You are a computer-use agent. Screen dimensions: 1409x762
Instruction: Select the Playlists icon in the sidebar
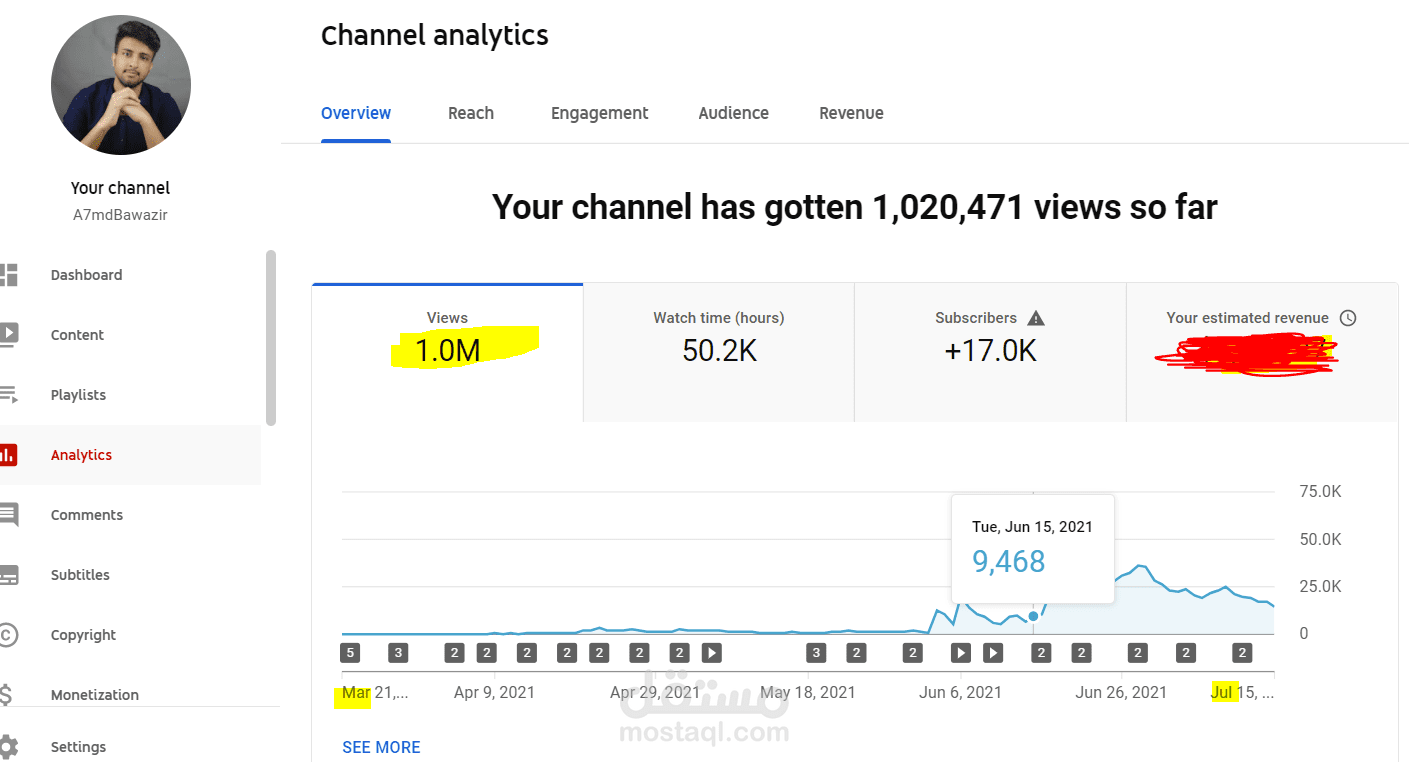pyautogui.click(x=8, y=395)
